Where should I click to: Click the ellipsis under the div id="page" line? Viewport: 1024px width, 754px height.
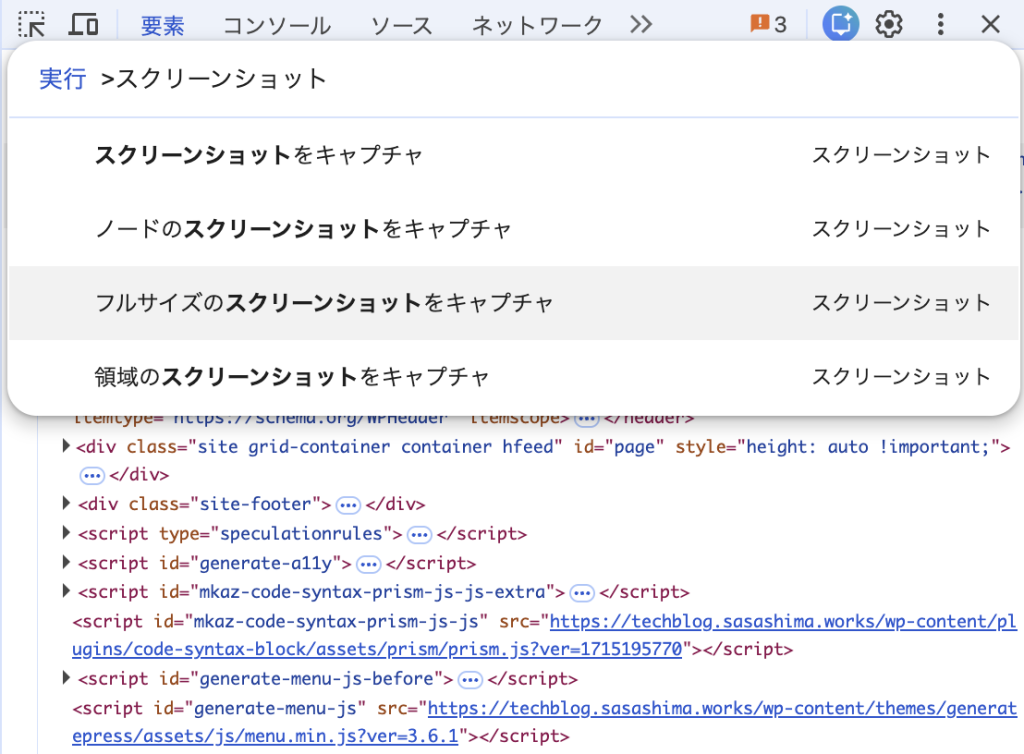click(91, 475)
